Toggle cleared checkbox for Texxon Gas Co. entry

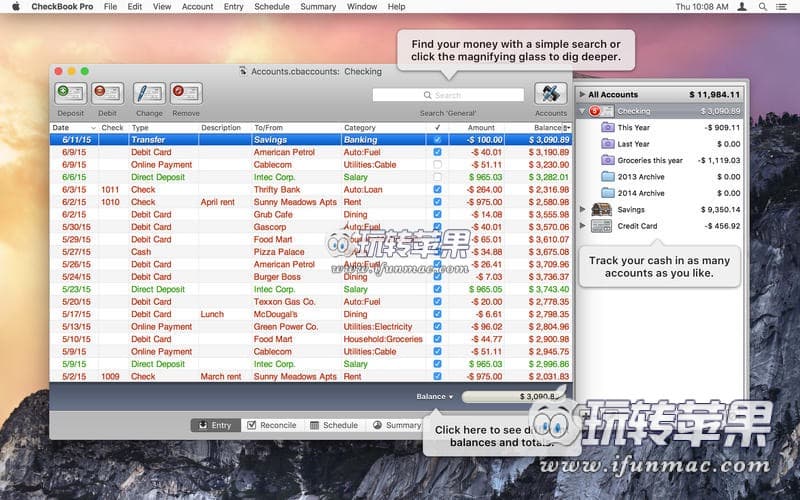tap(437, 302)
